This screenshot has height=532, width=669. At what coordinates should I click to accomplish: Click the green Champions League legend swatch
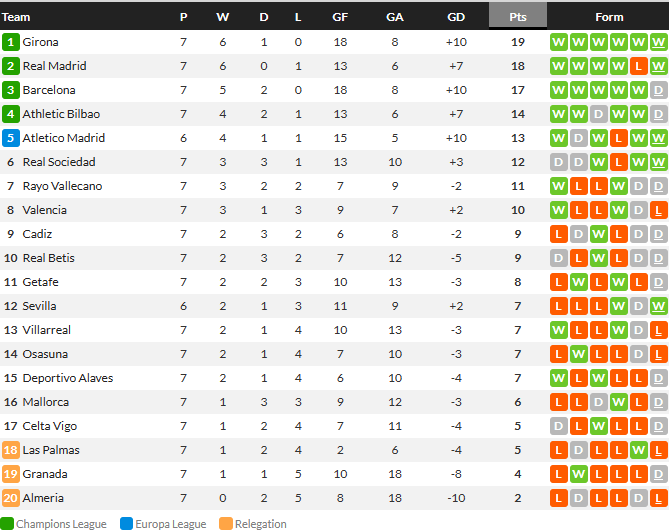tap(7, 524)
